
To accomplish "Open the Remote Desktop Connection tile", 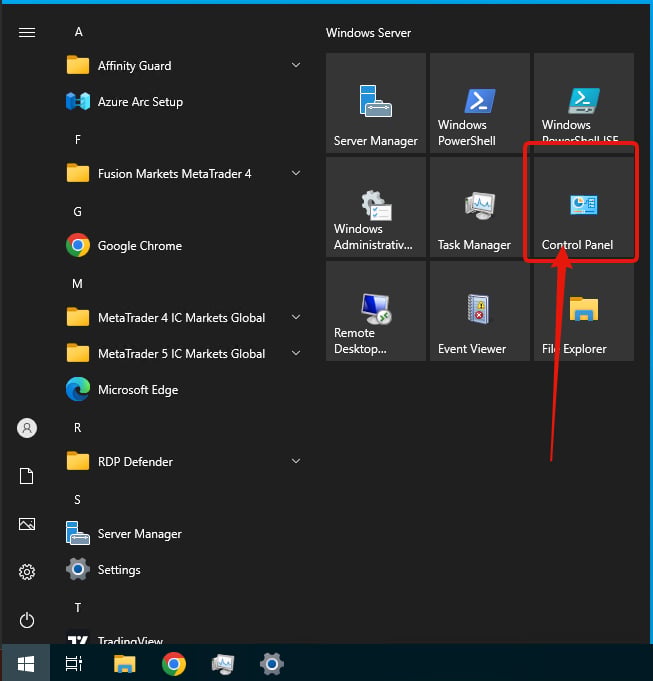I will [376, 311].
